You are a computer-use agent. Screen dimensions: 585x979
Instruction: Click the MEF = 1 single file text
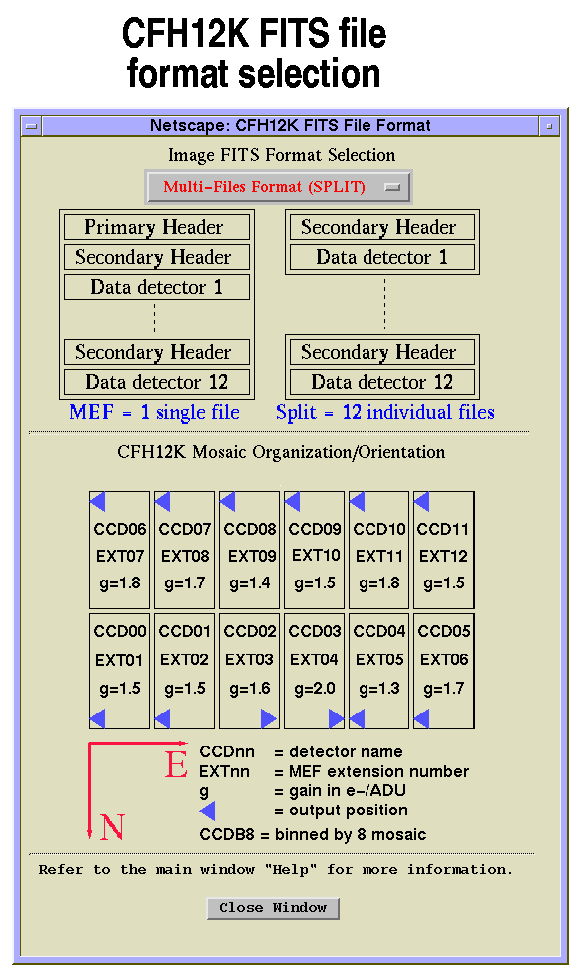[x=154, y=412]
